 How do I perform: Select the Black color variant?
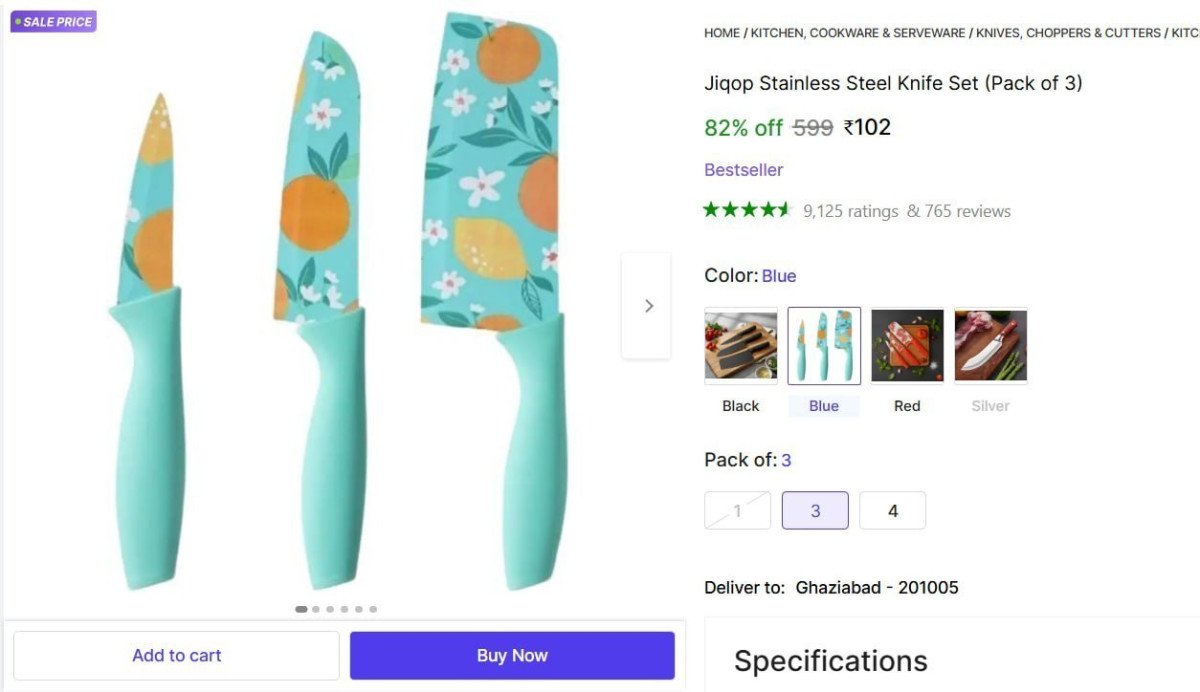click(740, 345)
